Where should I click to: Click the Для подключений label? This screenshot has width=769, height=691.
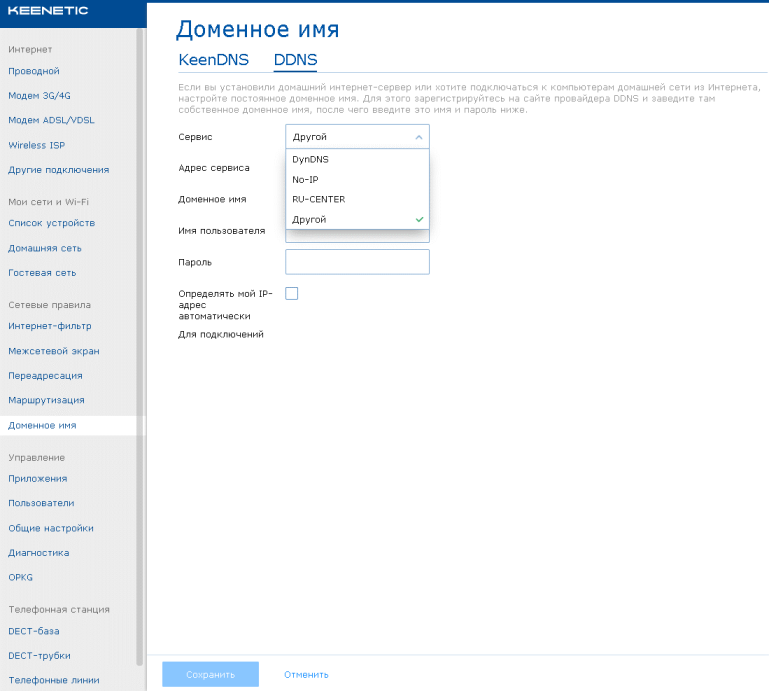coord(221,334)
